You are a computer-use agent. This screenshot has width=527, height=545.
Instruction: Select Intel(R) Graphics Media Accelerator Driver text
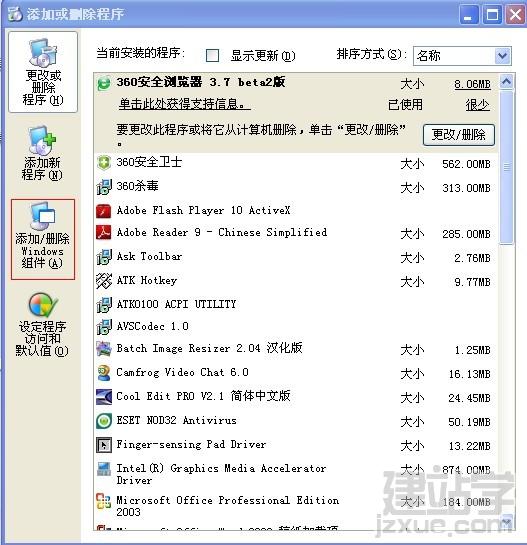point(221,474)
